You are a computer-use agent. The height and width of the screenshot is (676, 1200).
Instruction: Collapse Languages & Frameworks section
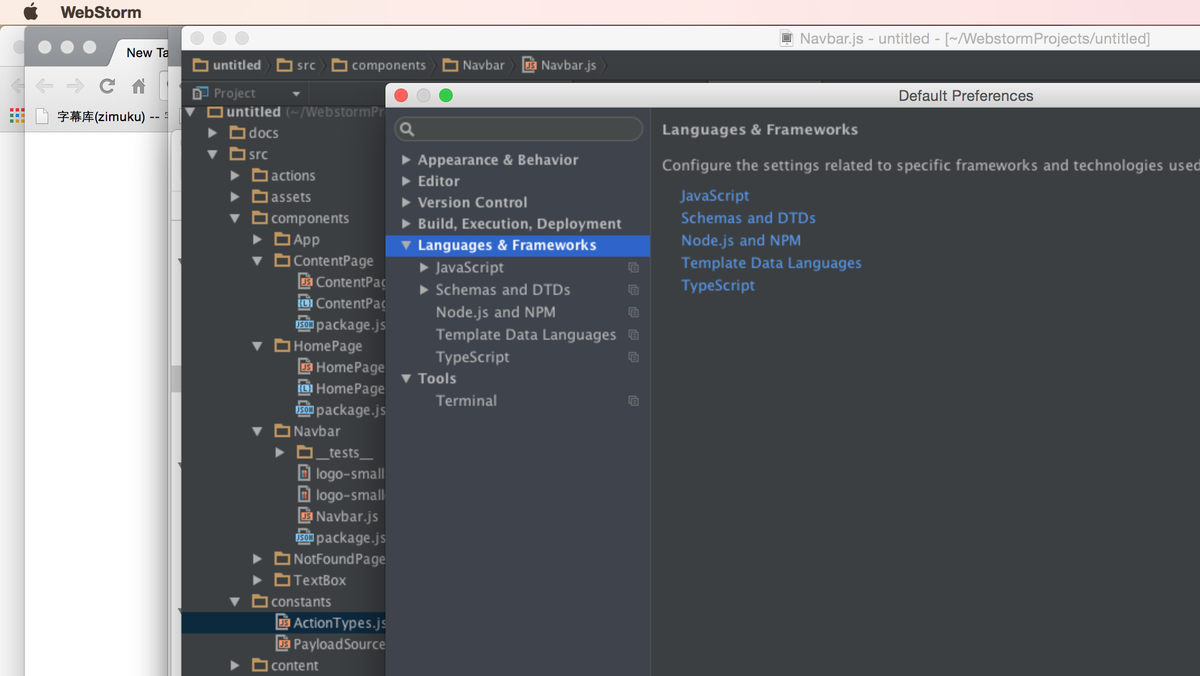tap(406, 245)
